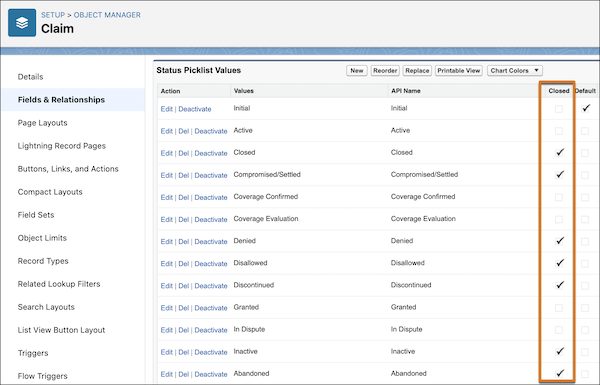Edit the Initial picklist value

click(166, 109)
